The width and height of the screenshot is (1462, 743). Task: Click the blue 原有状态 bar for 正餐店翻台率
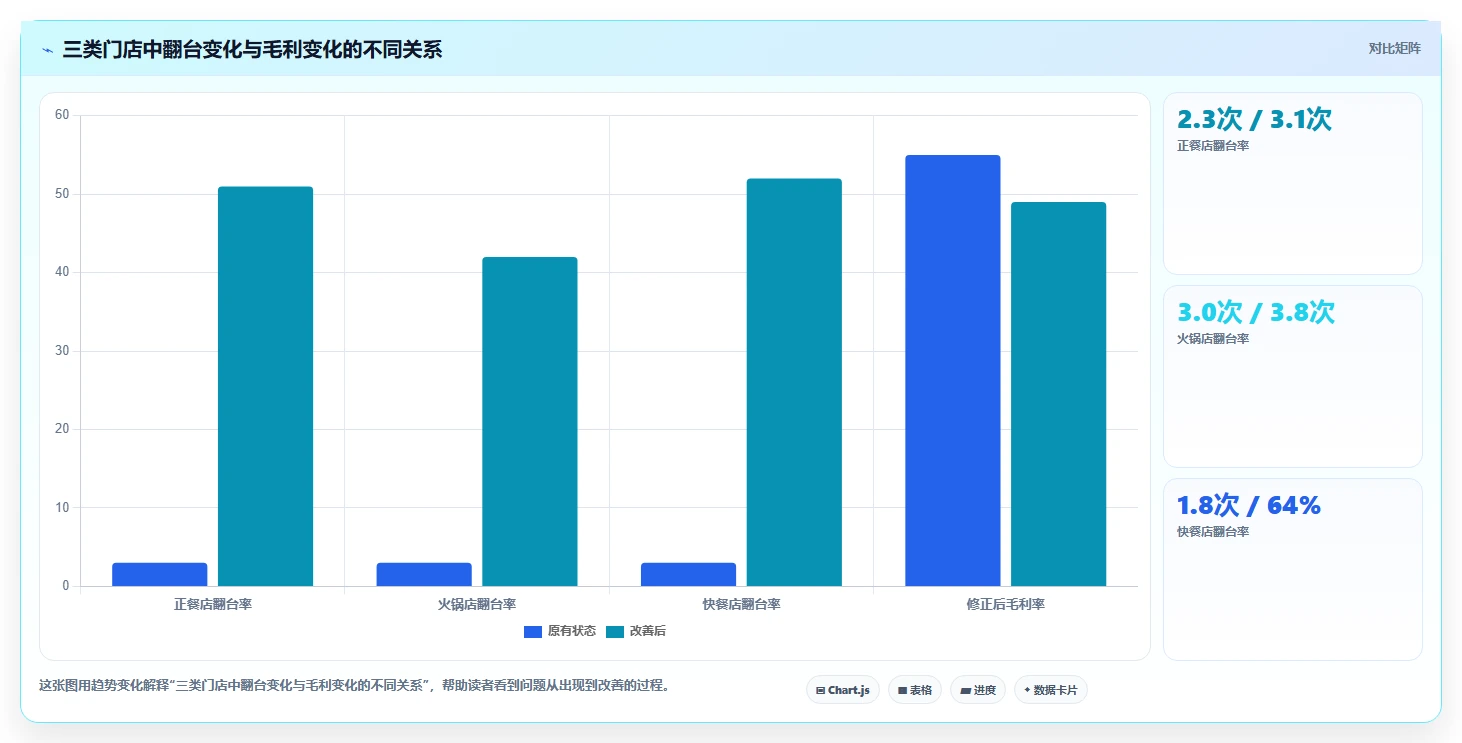(x=160, y=574)
